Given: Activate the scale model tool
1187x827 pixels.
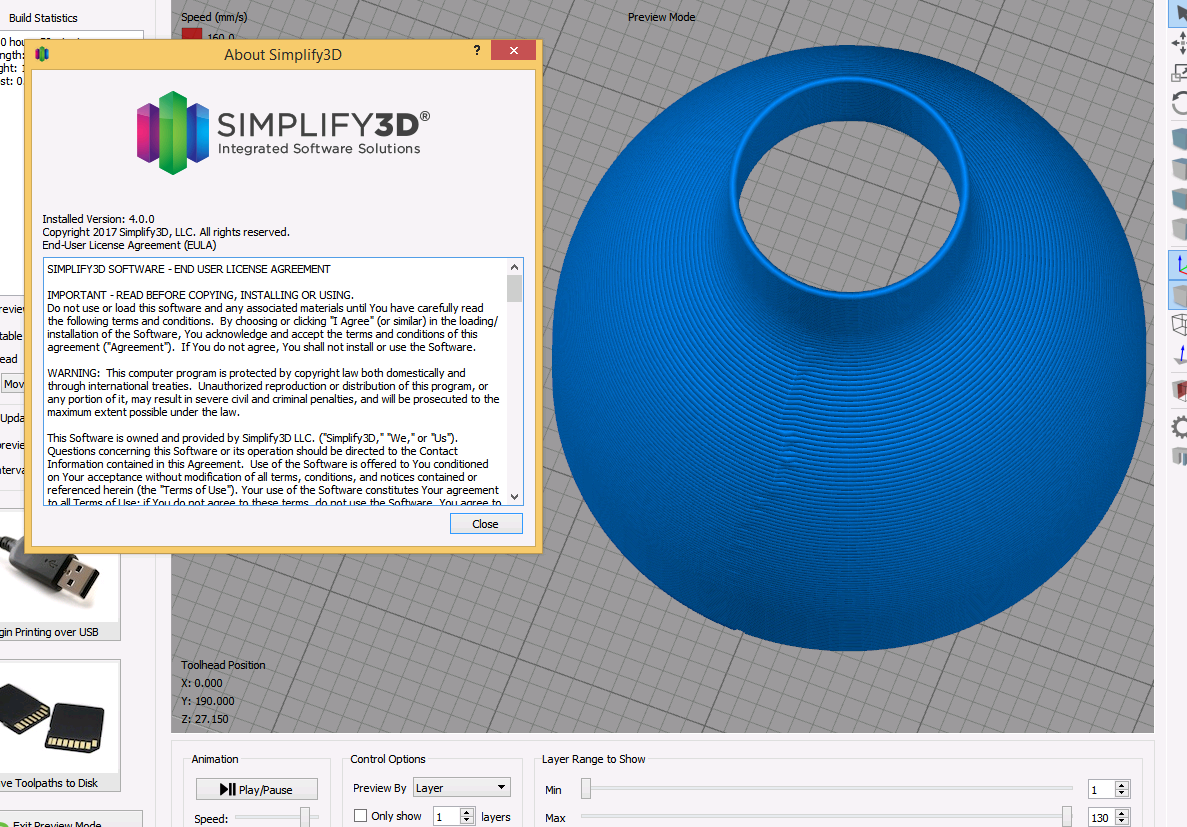Looking at the screenshot, I should pyautogui.click(x=1179, y=73).
